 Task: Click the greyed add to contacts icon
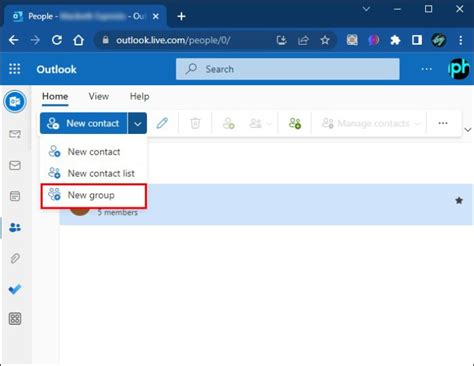[229, 123]
